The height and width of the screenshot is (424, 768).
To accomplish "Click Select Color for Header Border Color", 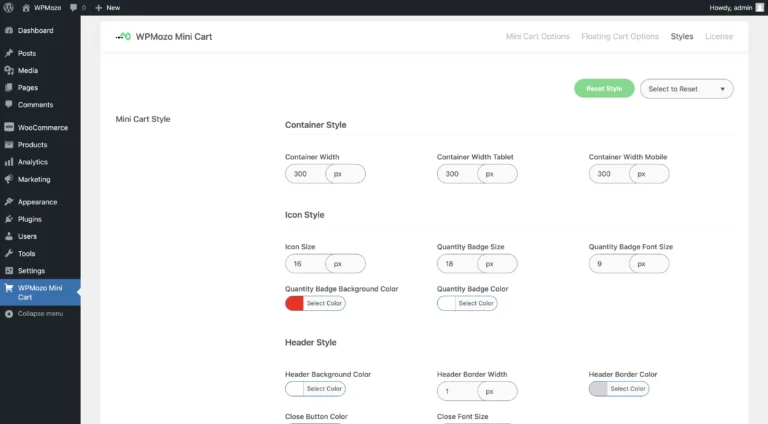I will pyautogui.click(x=628, y=388).
